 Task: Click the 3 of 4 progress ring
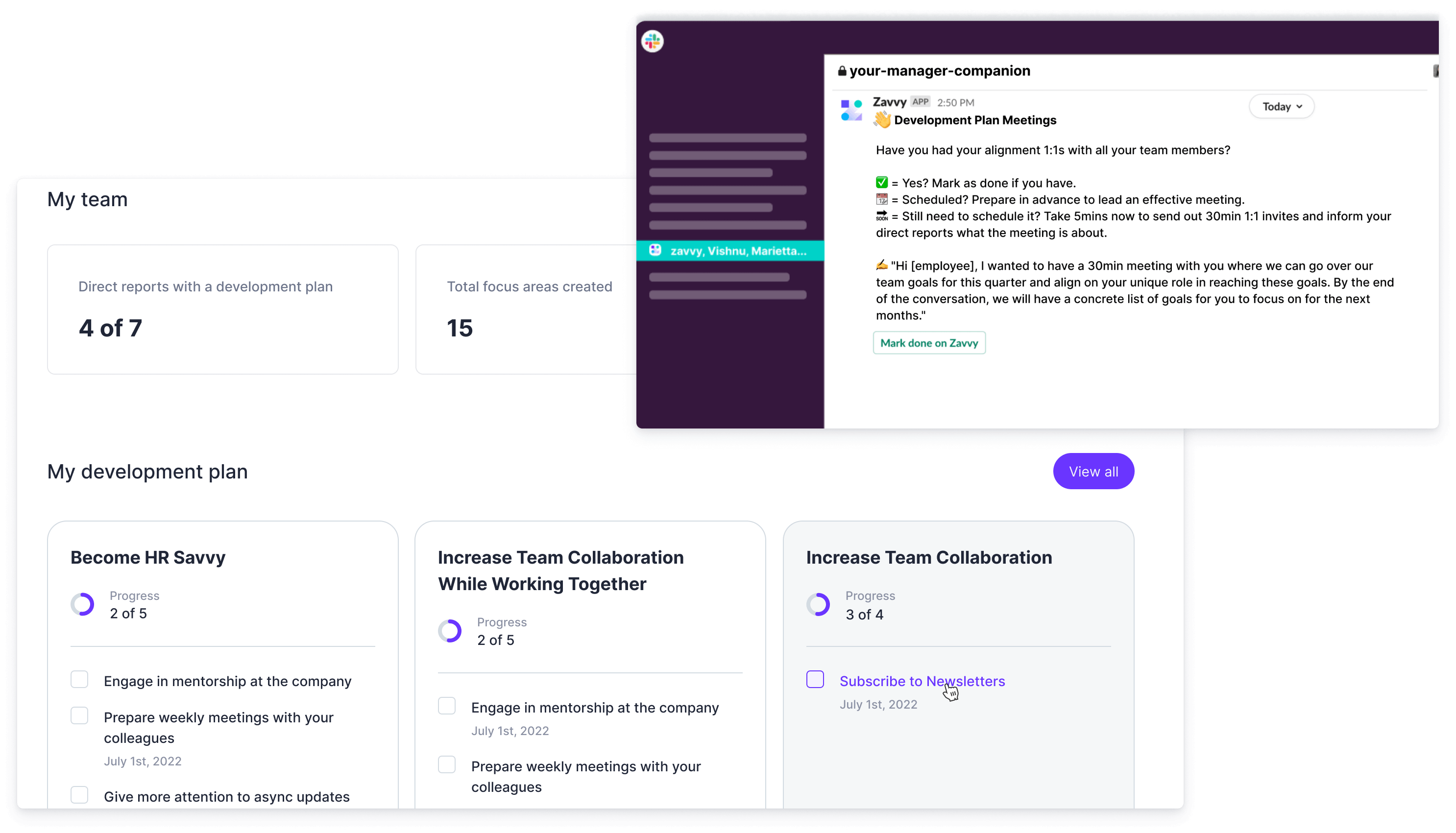coord(818,604)
